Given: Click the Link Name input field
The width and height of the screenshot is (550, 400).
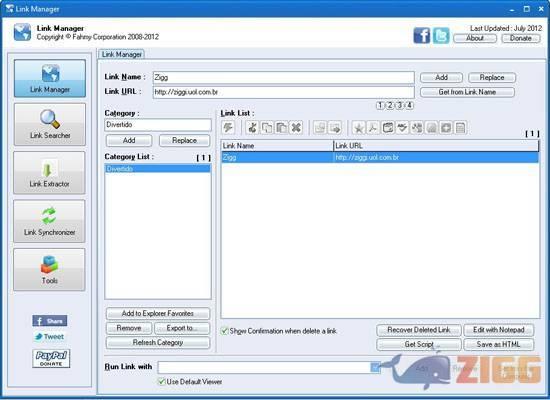Looking at the screenshot, I should pyautogui.click(x=283, y=77).
